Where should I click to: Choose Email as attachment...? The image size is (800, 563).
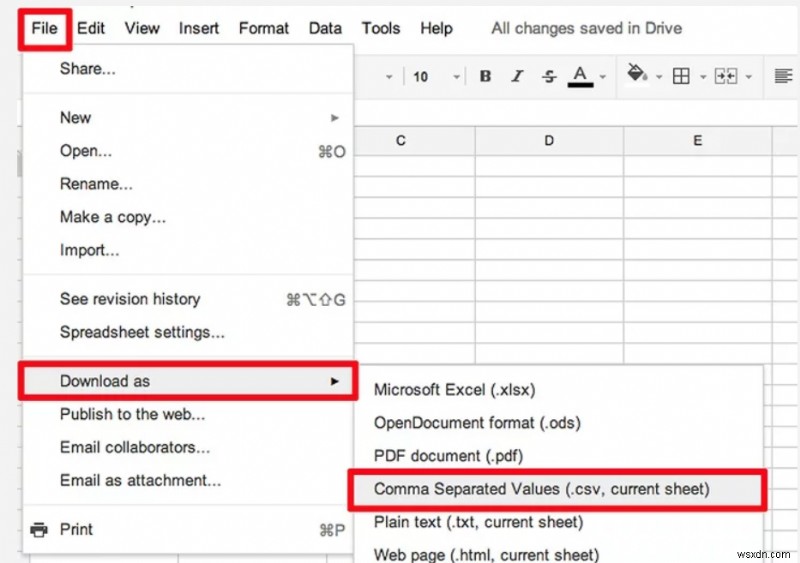tap(188, 481)
